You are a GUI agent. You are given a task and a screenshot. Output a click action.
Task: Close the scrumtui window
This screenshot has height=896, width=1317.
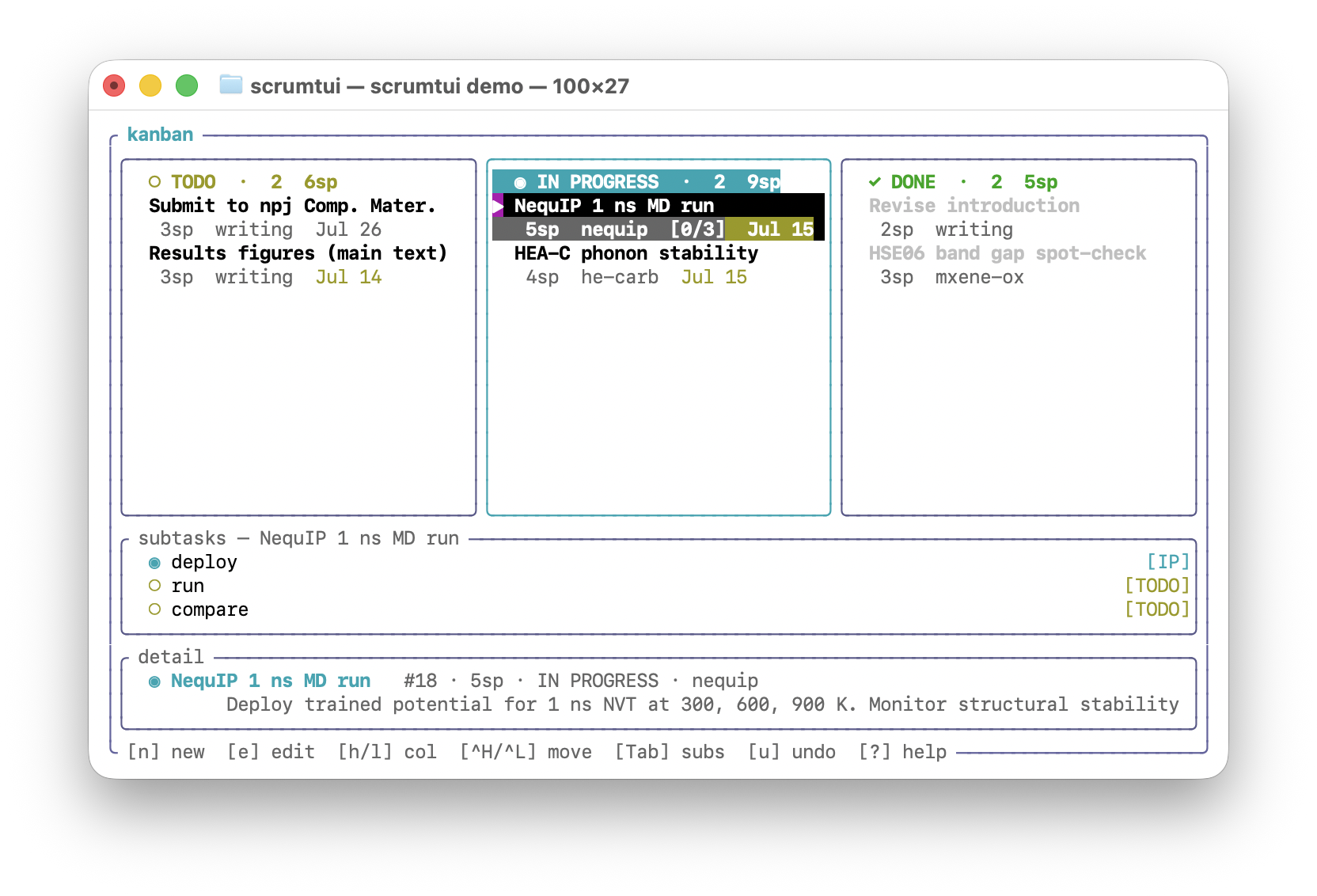[114, 85]
